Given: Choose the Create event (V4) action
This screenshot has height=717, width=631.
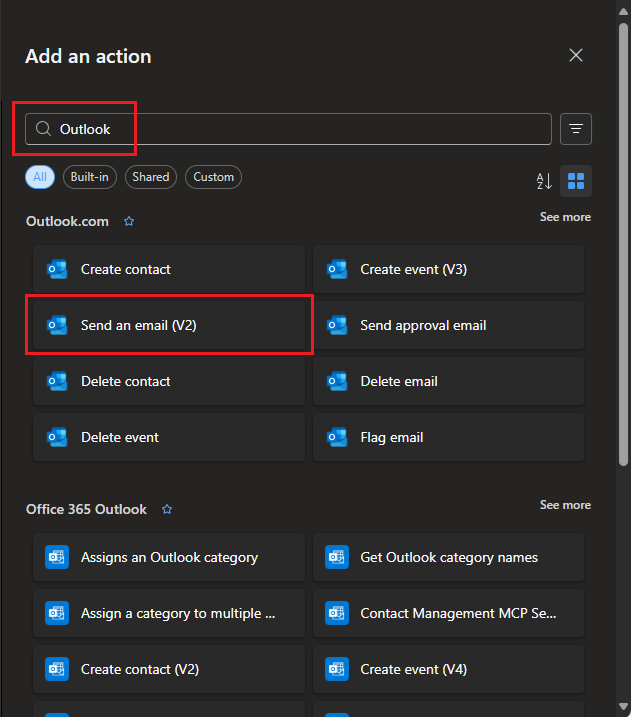Looking at the screenshot, I should pyautogui.click(x=448, y=669).
